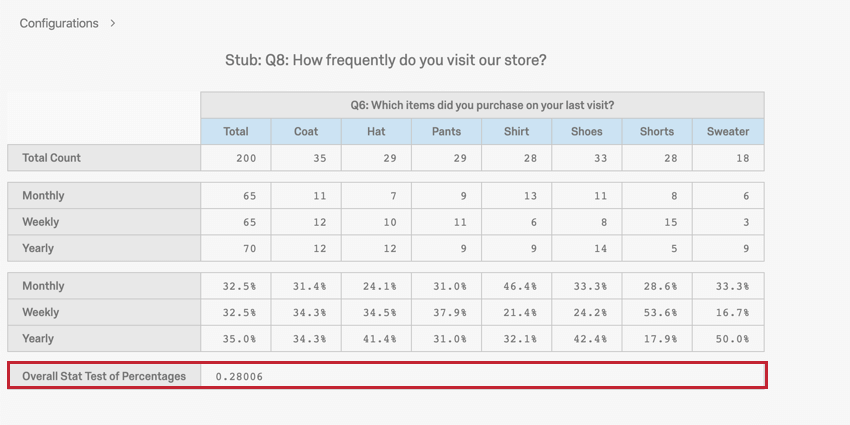
Task: Choose the Pants column header
Action: point(446,131)
